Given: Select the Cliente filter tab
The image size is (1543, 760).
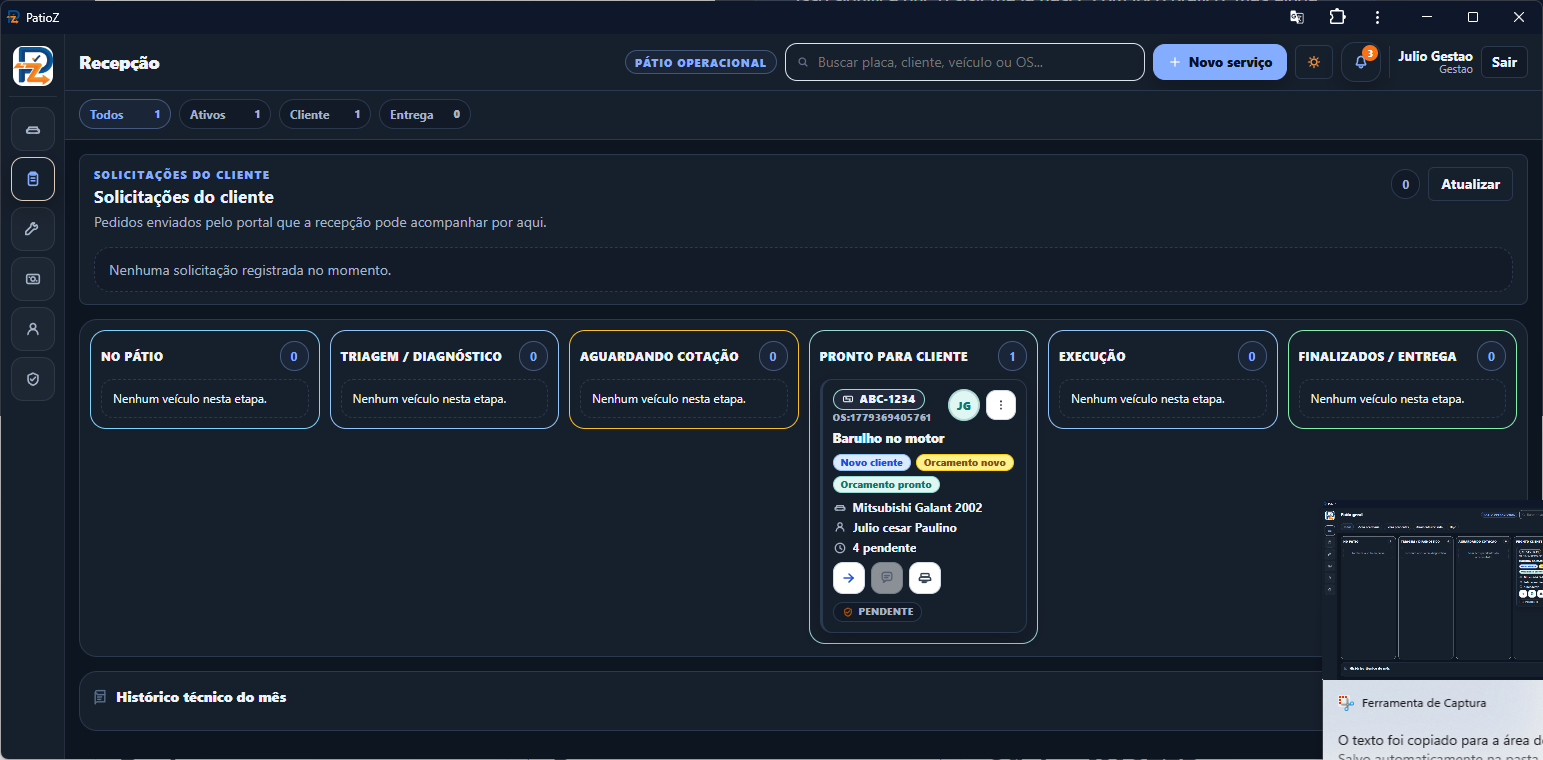Looking at the screenshot, I should click(325, 115).
